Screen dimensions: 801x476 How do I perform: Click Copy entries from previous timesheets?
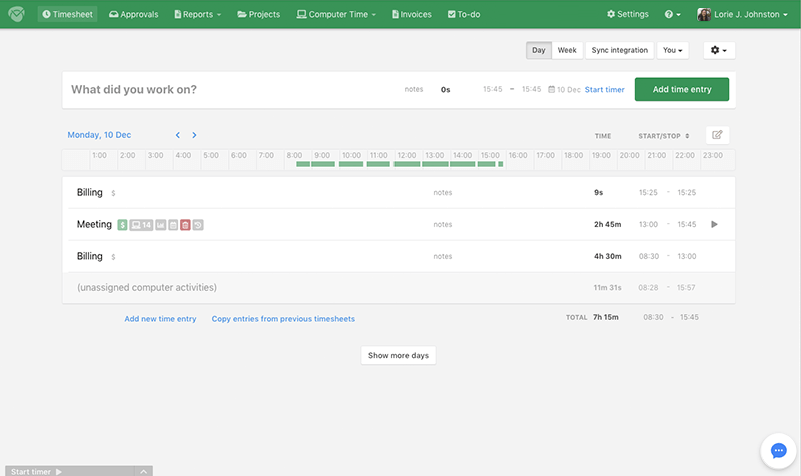coord(283,319)
